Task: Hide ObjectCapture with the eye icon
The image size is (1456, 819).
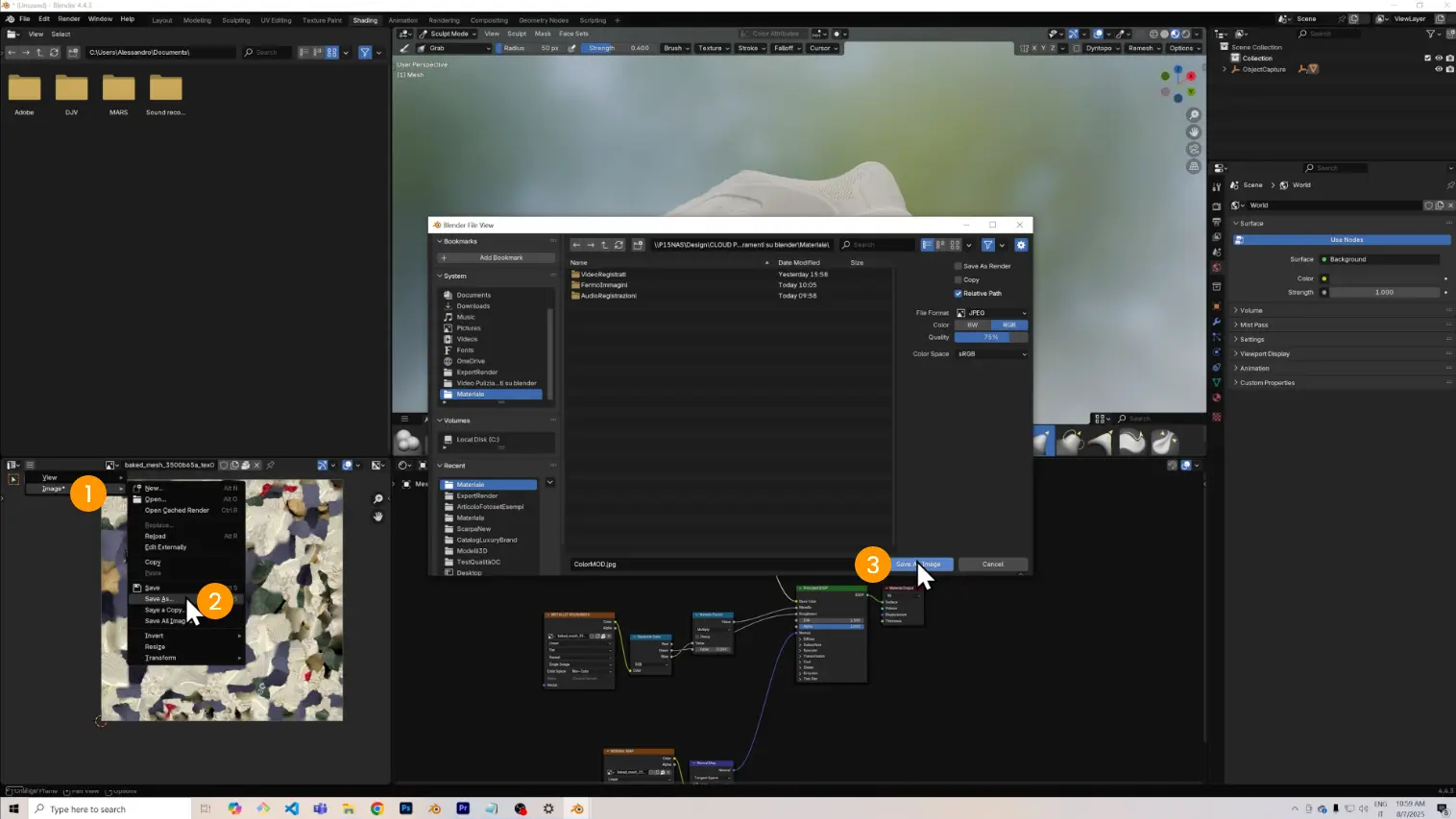Action: pyautogui.click(x=1438, y=69)
